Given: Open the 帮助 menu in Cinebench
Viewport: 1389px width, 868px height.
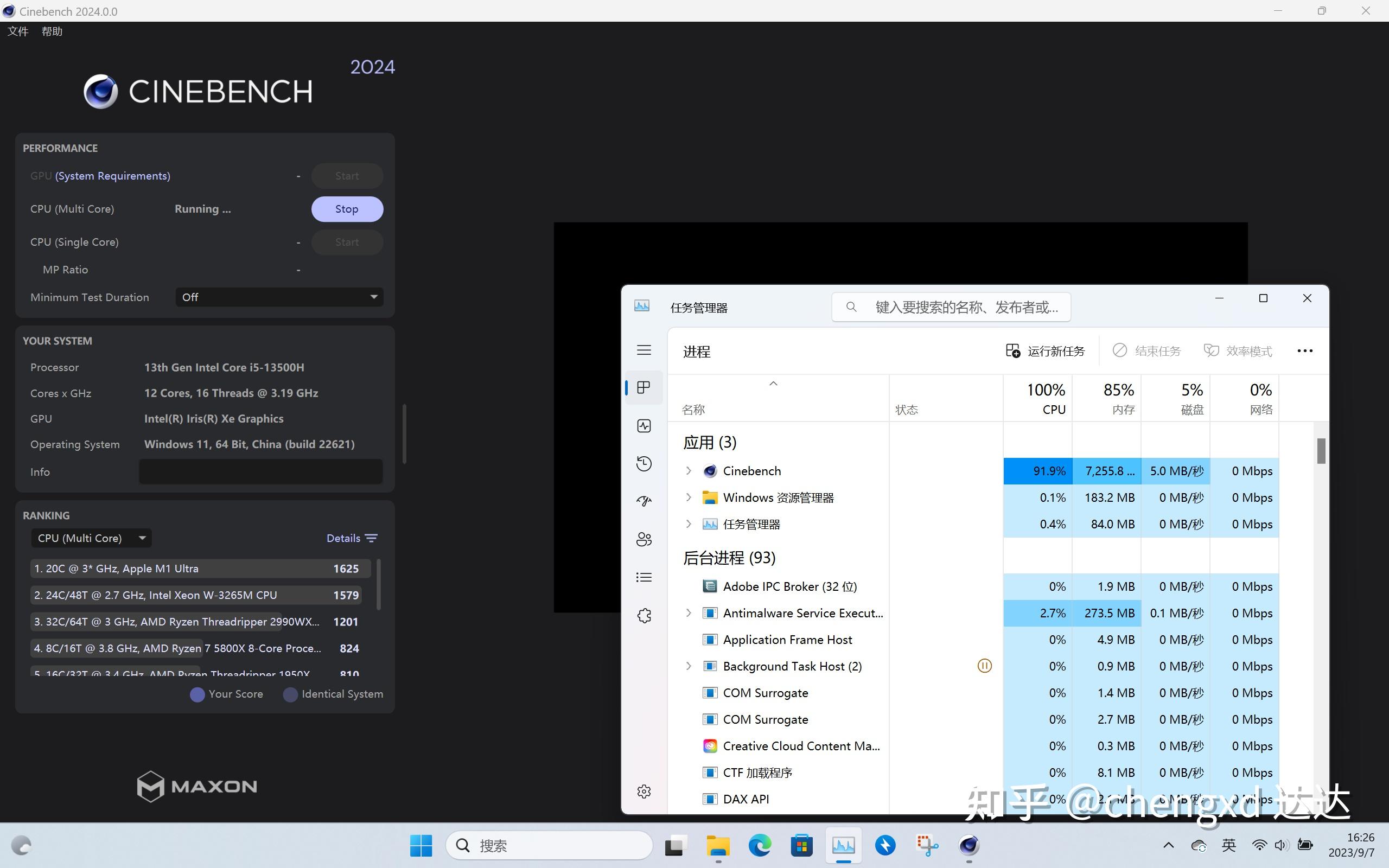Looking at the screenshot, I should [x=51, y=31].
